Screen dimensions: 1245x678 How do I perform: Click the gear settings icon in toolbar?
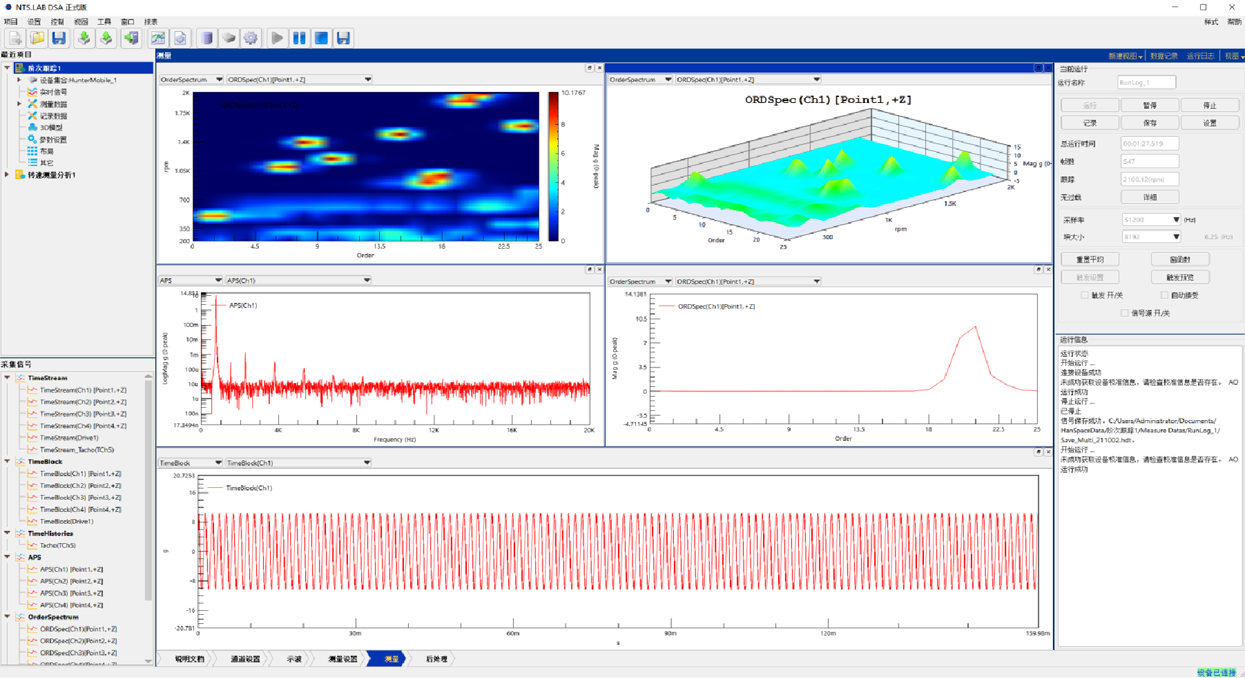tap(251, 38)
